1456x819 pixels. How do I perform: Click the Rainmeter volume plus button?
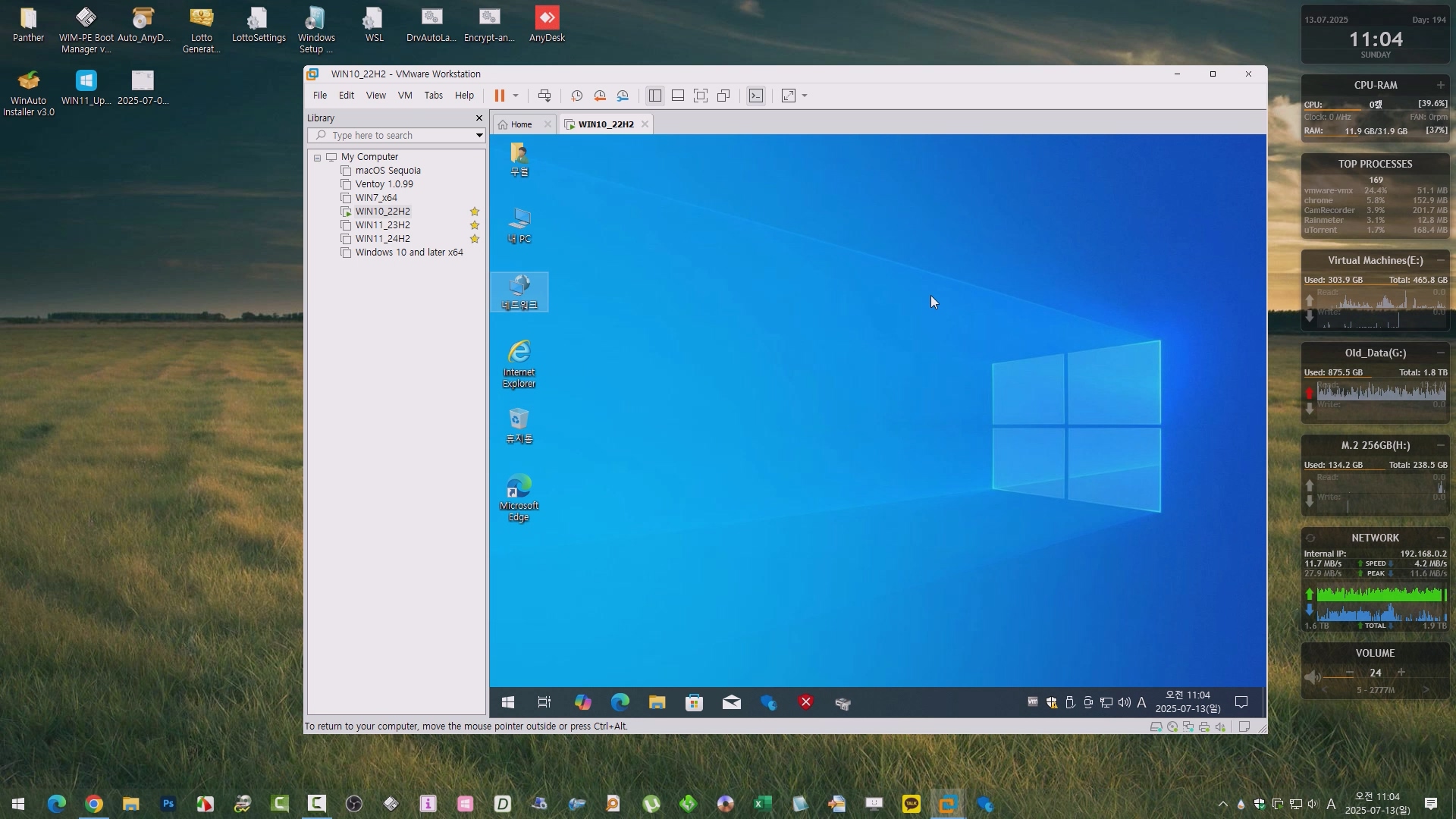(x=1401, y=673)
